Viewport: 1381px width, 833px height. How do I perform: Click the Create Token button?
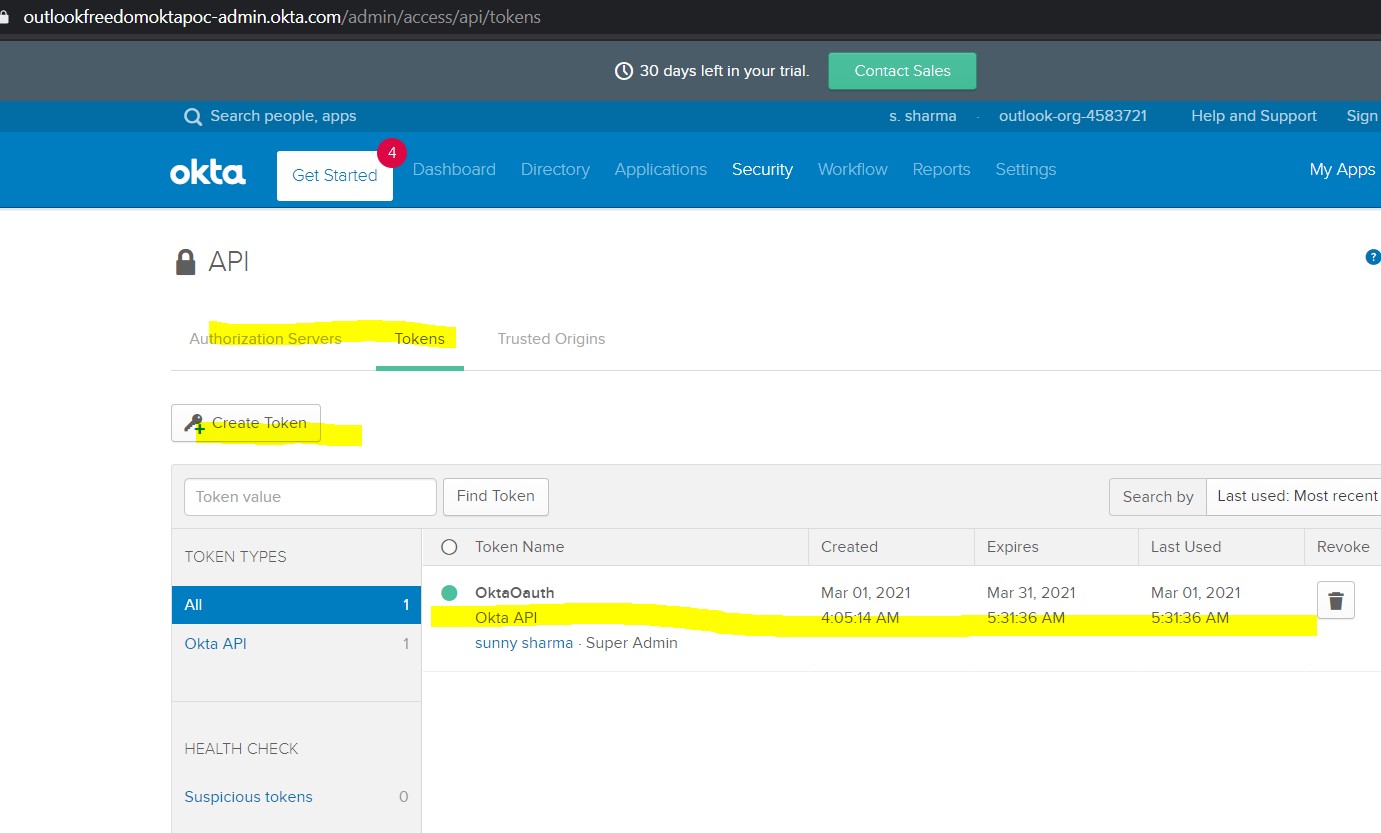tap(246, 423)
